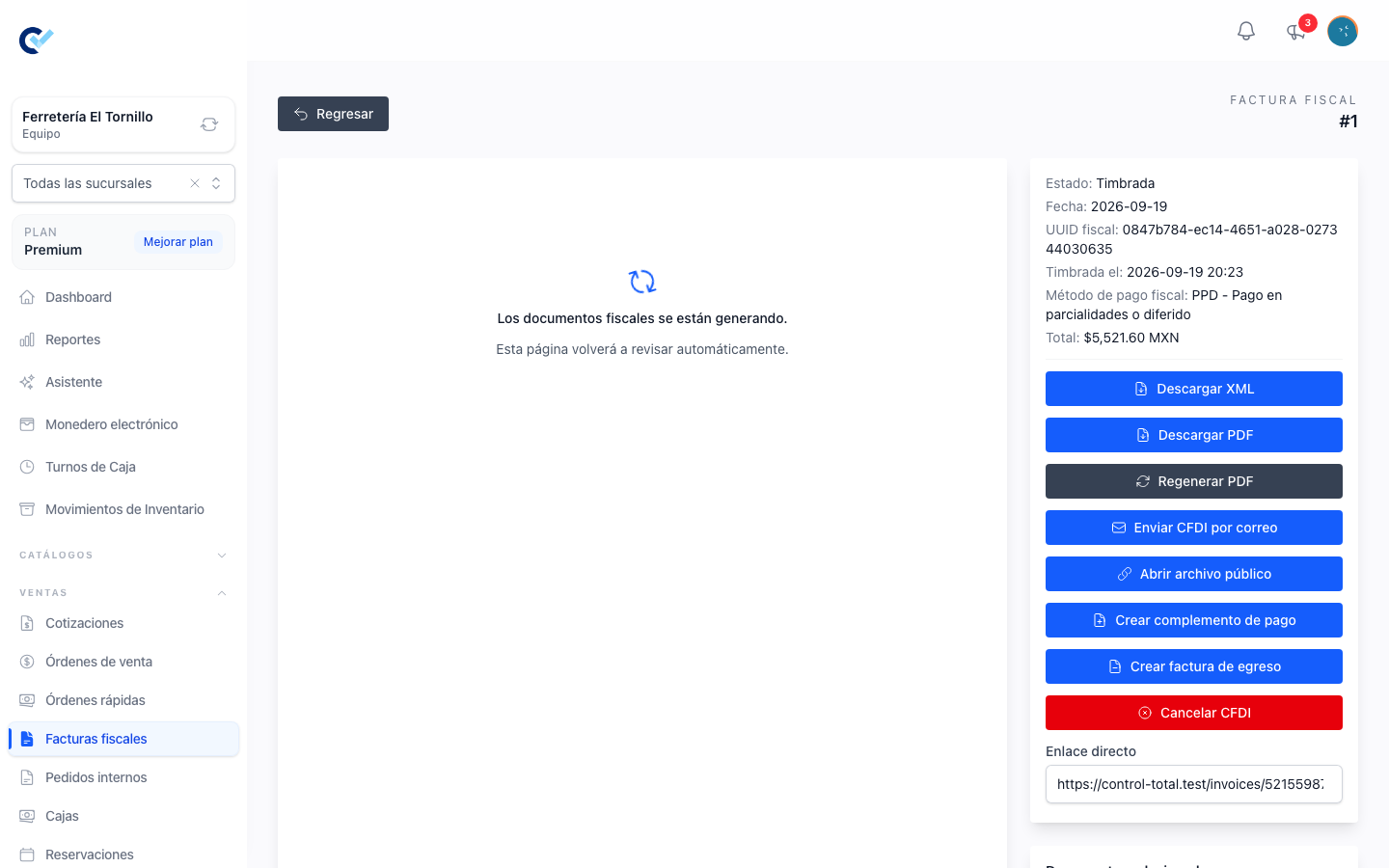Click the app logo in the header
Image resolution: width=1389 pixels, height=868 pixels.
[37, 40]
